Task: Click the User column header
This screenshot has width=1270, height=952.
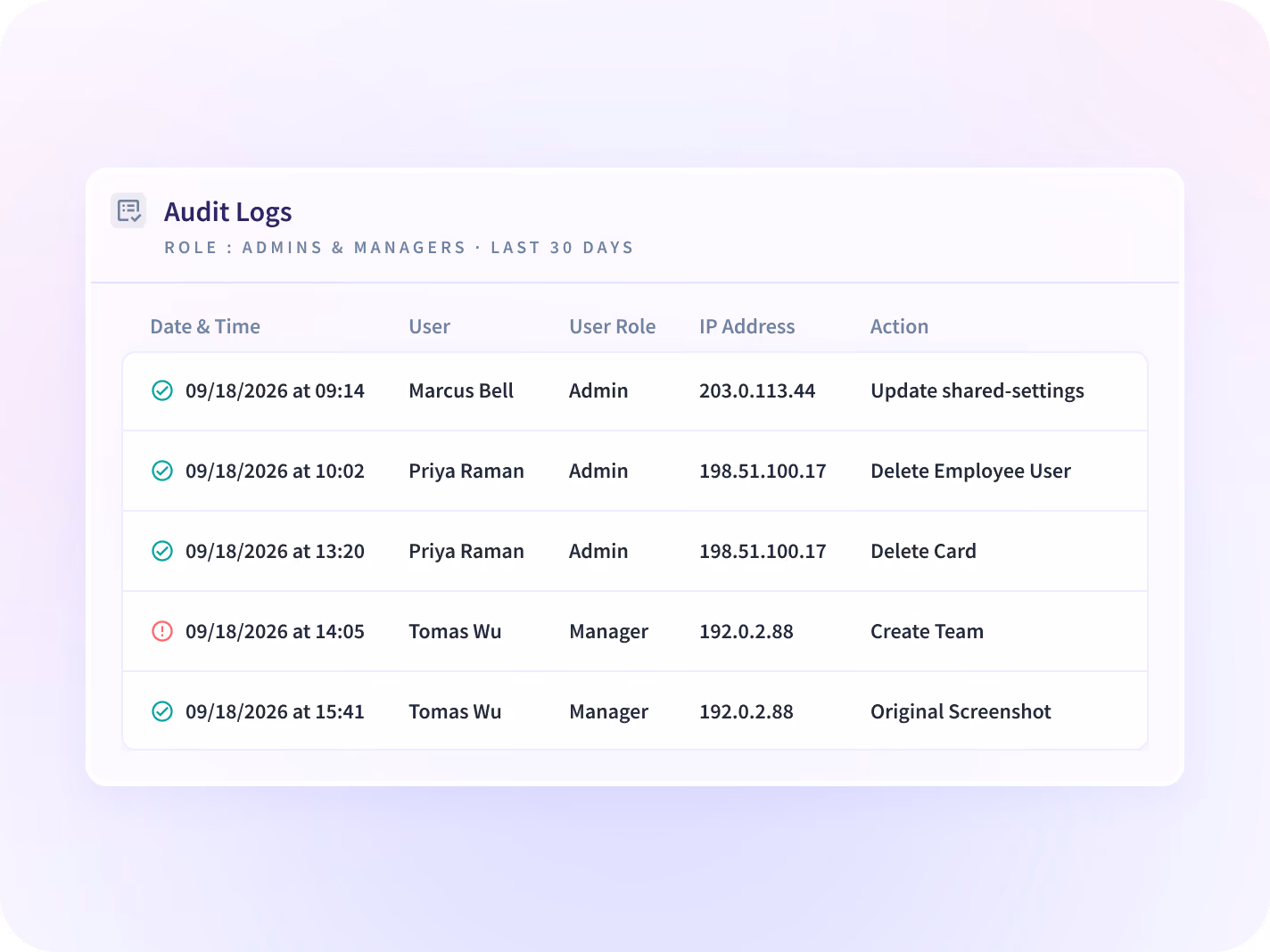Action: 429,326
